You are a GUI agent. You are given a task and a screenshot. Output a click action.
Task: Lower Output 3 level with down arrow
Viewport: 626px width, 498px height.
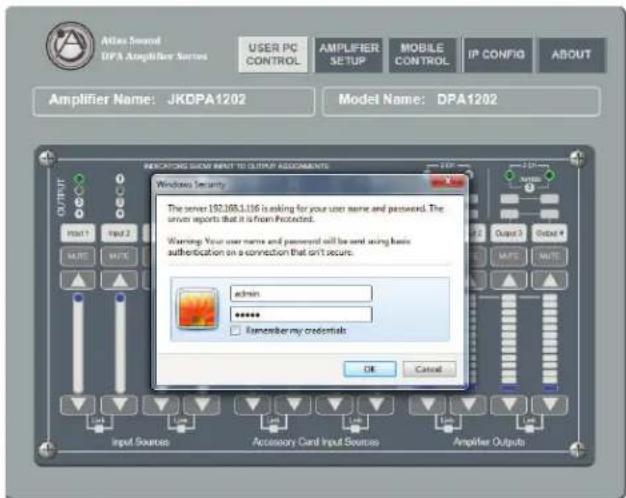(509, 405)
